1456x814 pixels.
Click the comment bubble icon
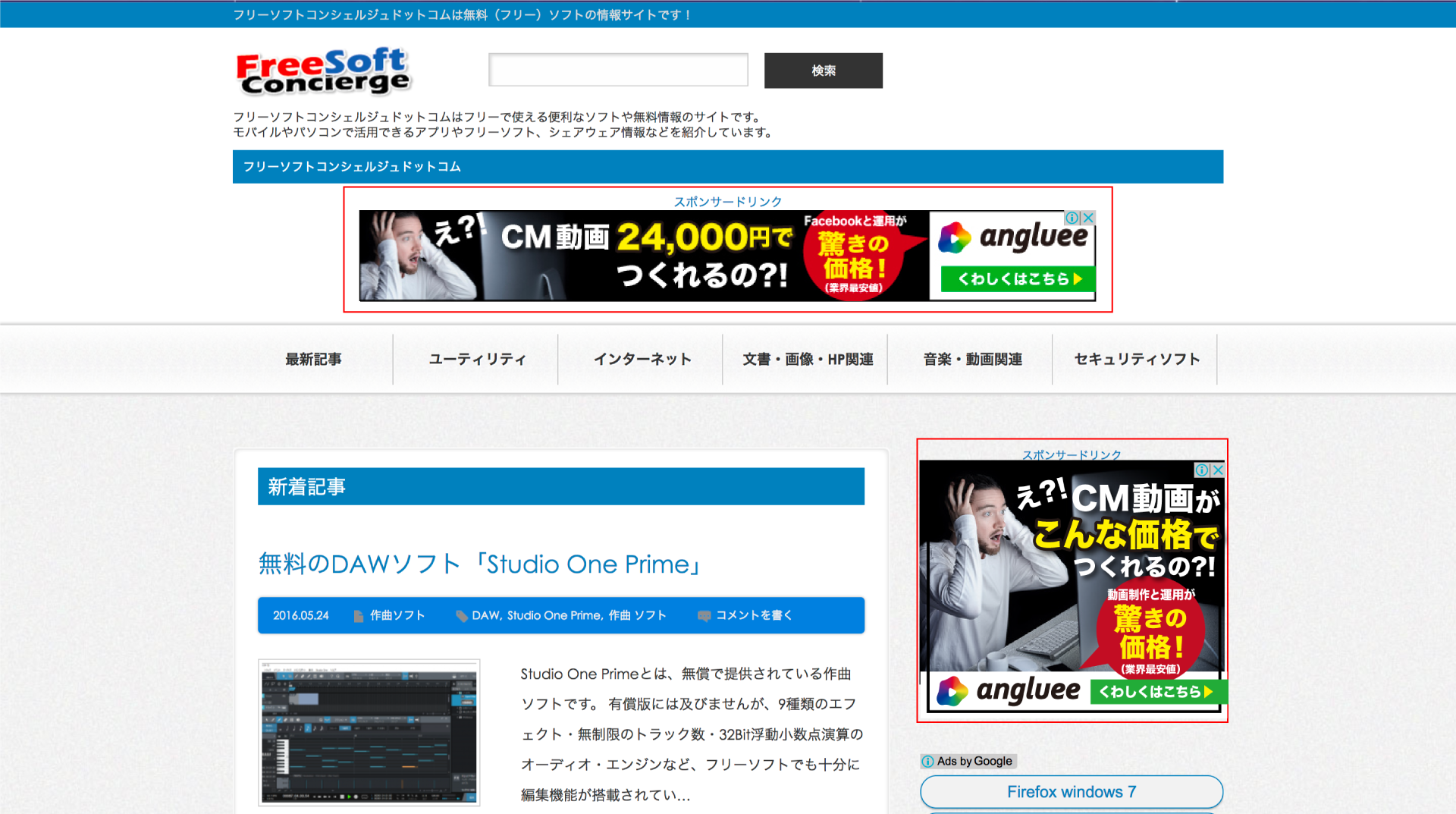(704, 616)
